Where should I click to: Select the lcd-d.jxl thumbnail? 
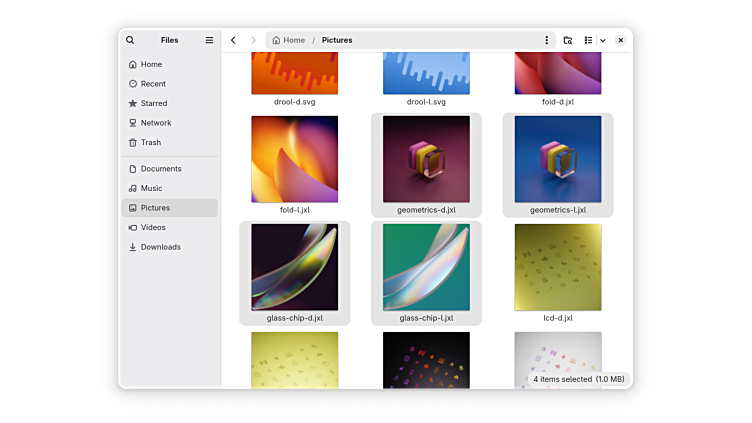[558, 267]
